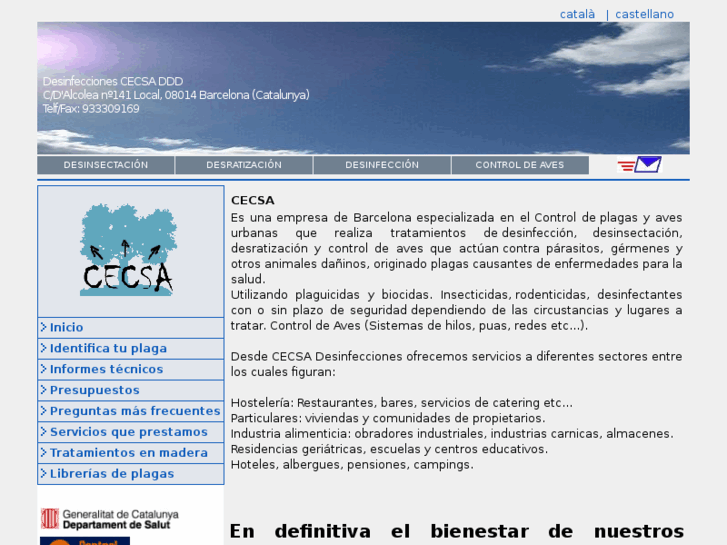This screenshot has height=545, width=727.
Task: Click 'Industria alimenticia' line
Action: pyautogui.click(x=452, y=434)
